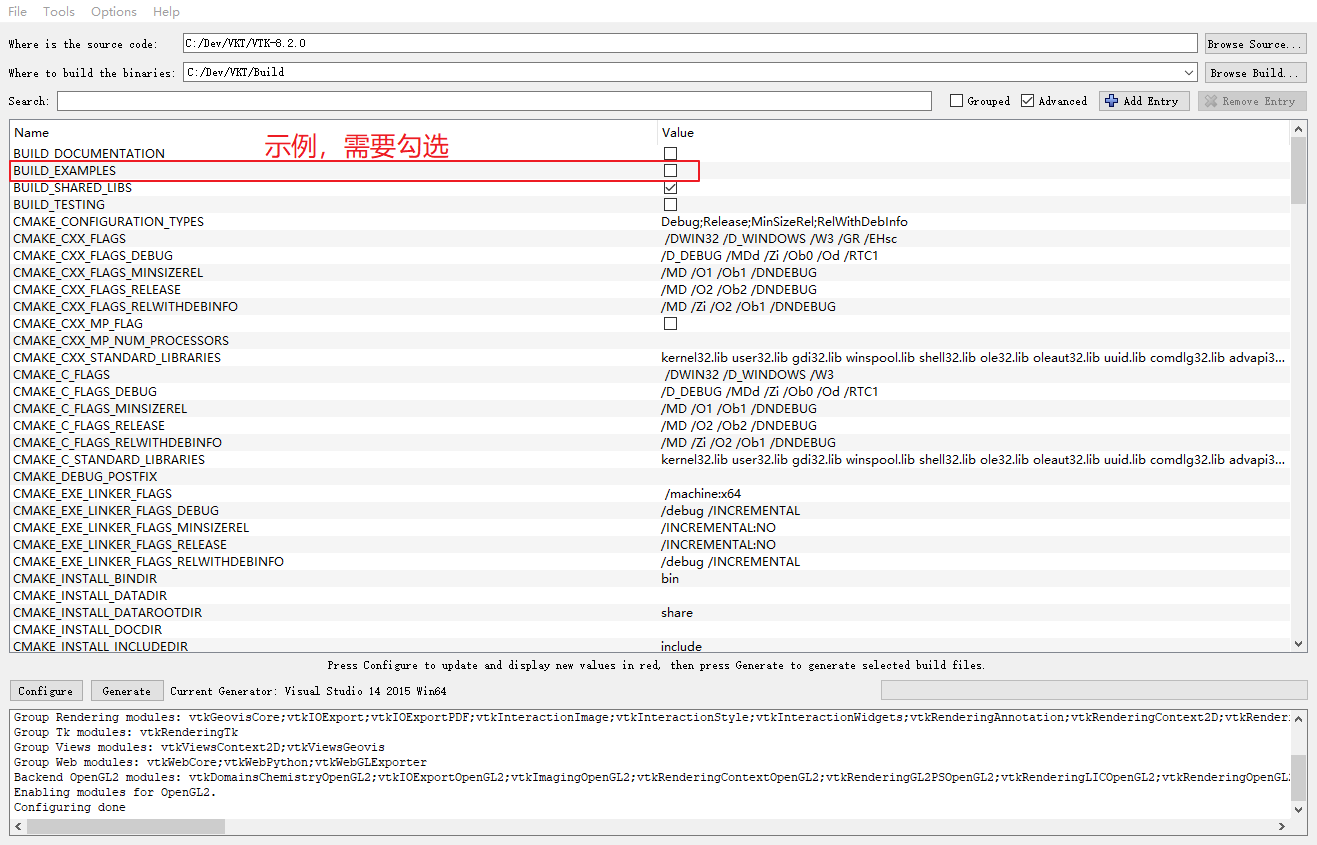1317x845 pixels.
Task: Click the Browse Source button
Action: [1255, 44]
